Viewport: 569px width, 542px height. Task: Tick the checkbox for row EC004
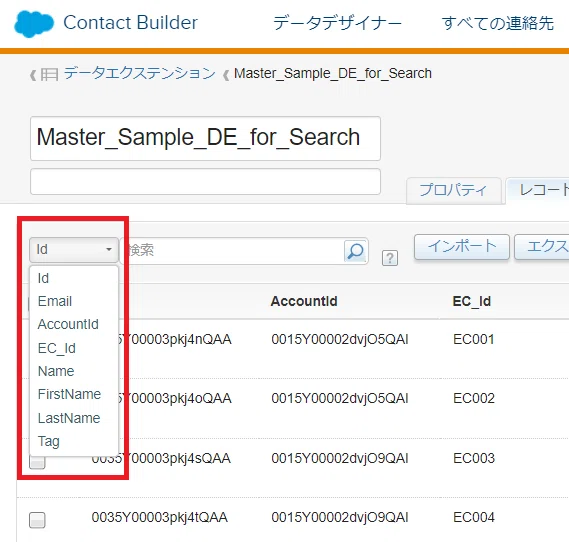[x=37, y=520]
